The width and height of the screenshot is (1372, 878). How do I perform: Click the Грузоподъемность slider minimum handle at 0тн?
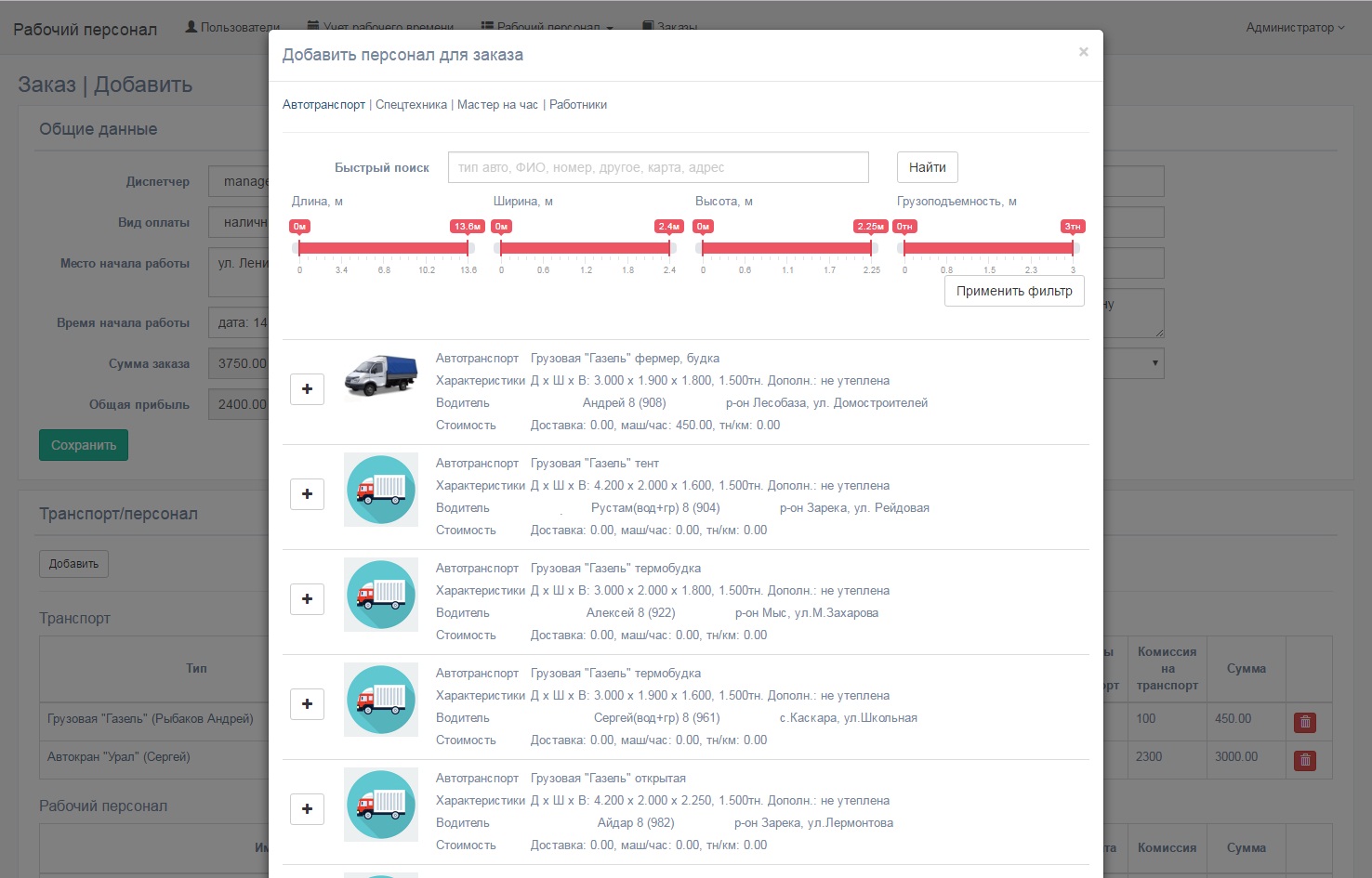[904, 247]
